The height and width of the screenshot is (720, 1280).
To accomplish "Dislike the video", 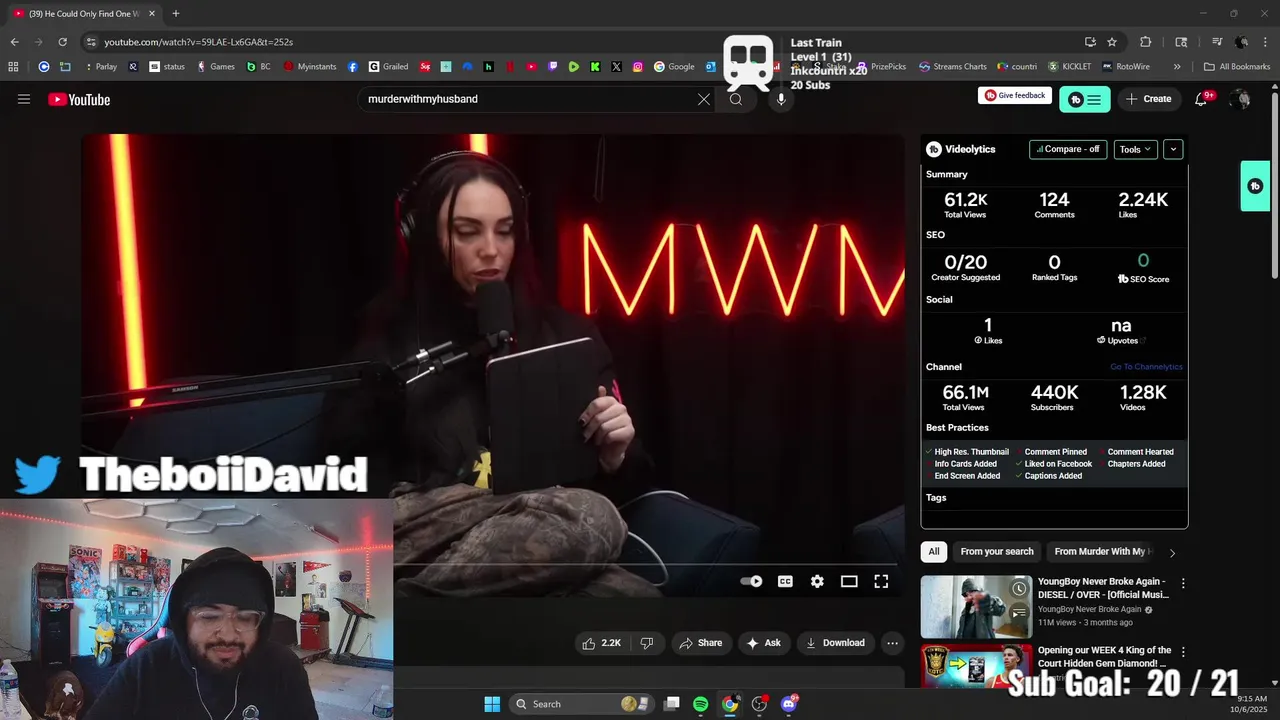I will coord(647,643).
